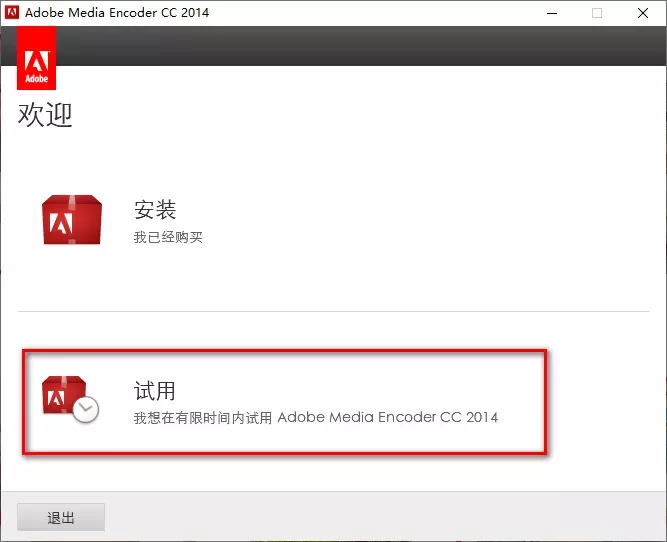Minimize the Adobe Media Encoder installer window

tap(551, 13)
